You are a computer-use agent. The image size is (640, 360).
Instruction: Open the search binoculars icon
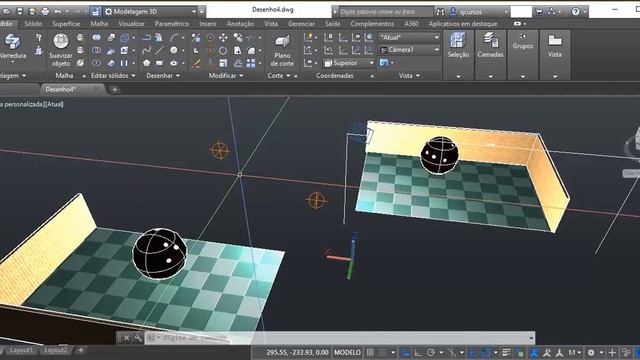[x=440, y=12]
